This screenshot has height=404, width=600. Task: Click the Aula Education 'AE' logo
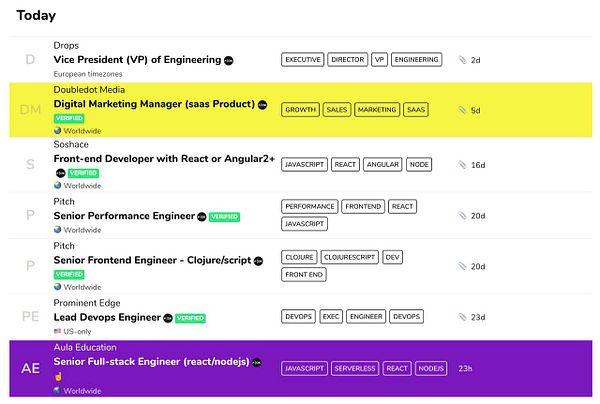30,368
